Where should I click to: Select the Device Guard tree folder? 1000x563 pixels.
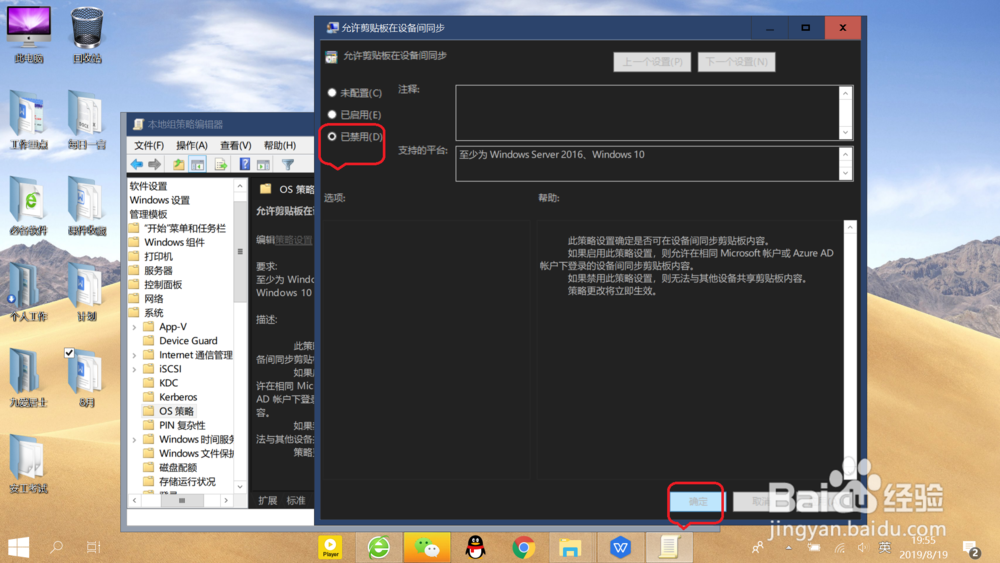tap(180, 341)
